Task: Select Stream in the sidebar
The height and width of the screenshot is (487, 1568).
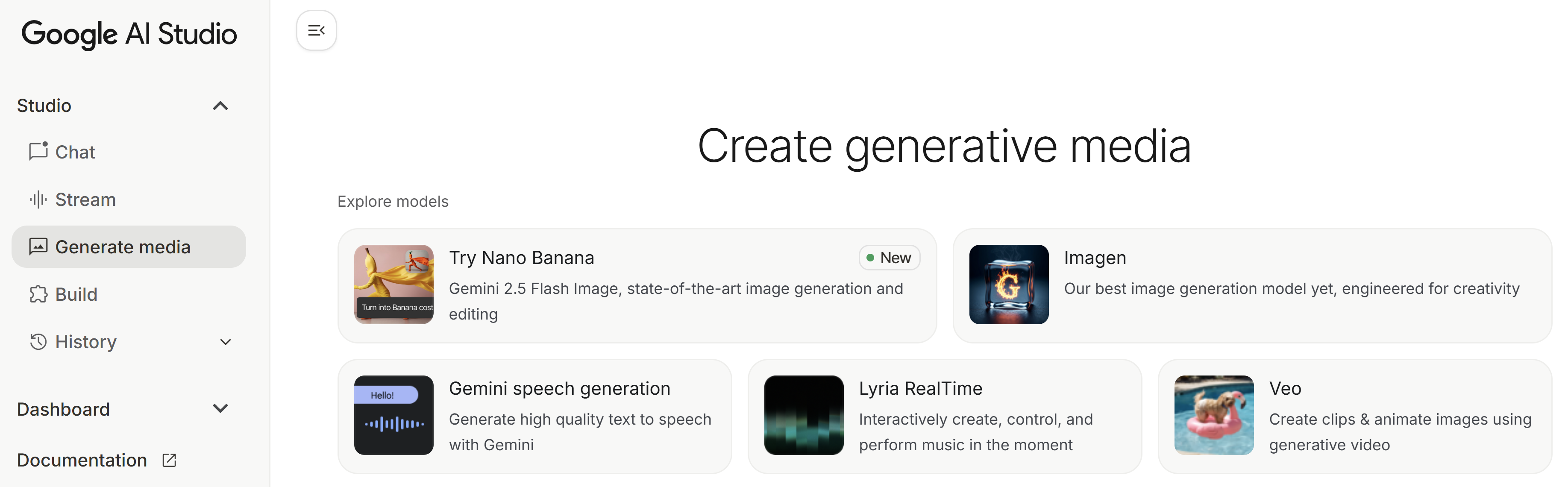Action: [x=85, y=199]
